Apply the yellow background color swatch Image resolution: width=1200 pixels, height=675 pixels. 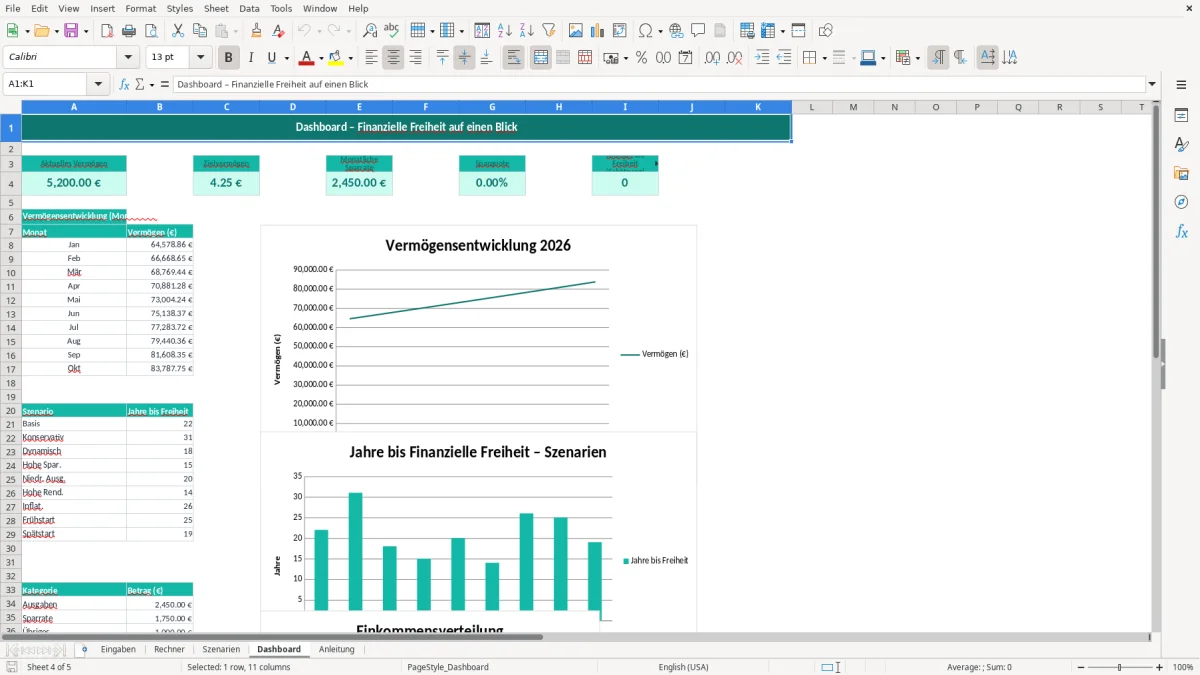[336, 58]
